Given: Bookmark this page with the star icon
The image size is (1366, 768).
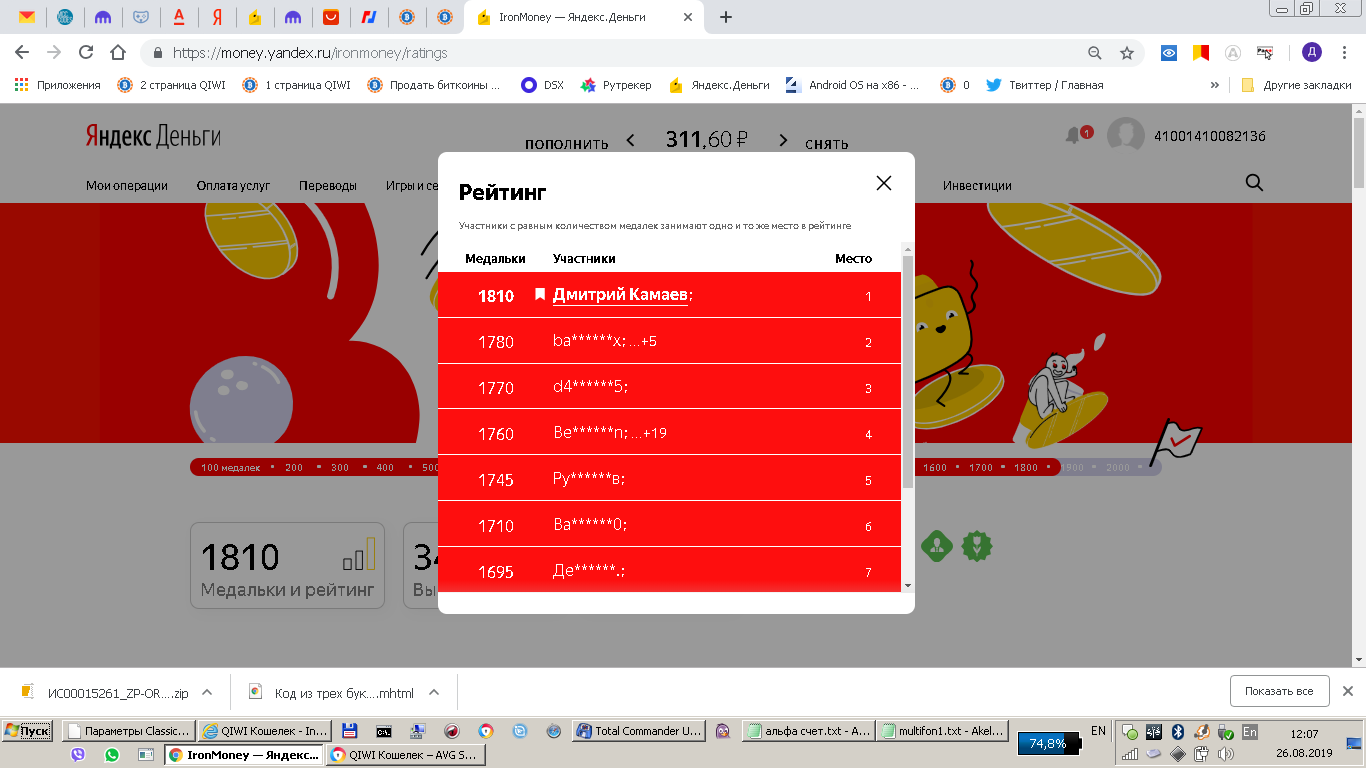Looking at the screenshot, I should click(x=1127, y=53).
